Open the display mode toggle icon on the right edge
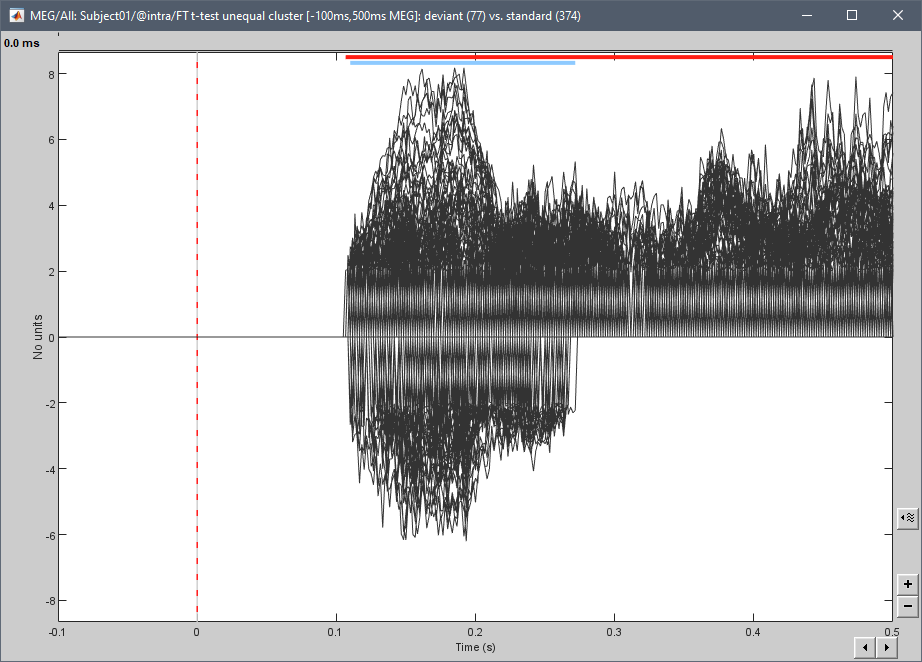The image size is (922, 662). coord(908,518)
